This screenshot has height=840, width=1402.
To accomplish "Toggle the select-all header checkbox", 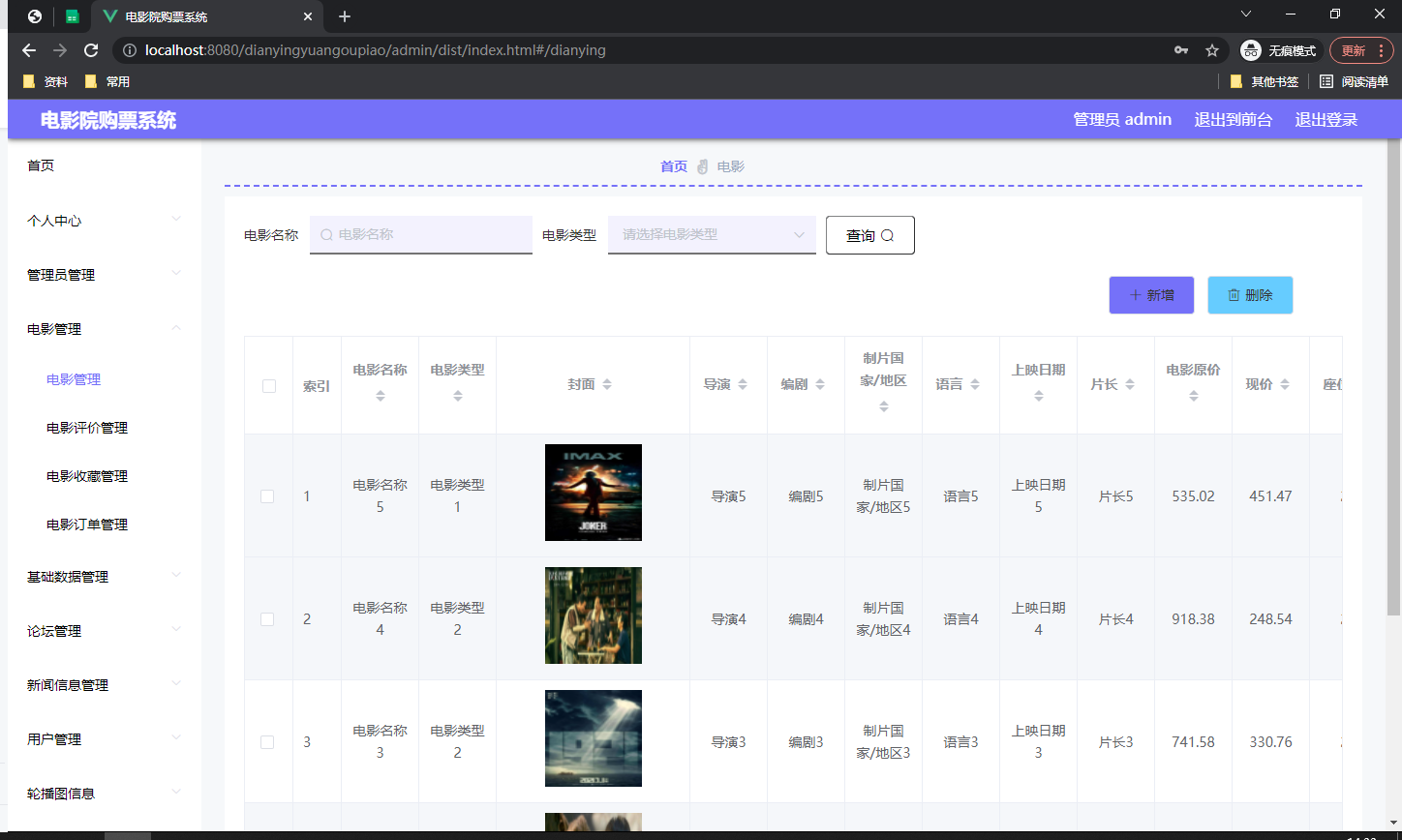I will coord(269,386).
